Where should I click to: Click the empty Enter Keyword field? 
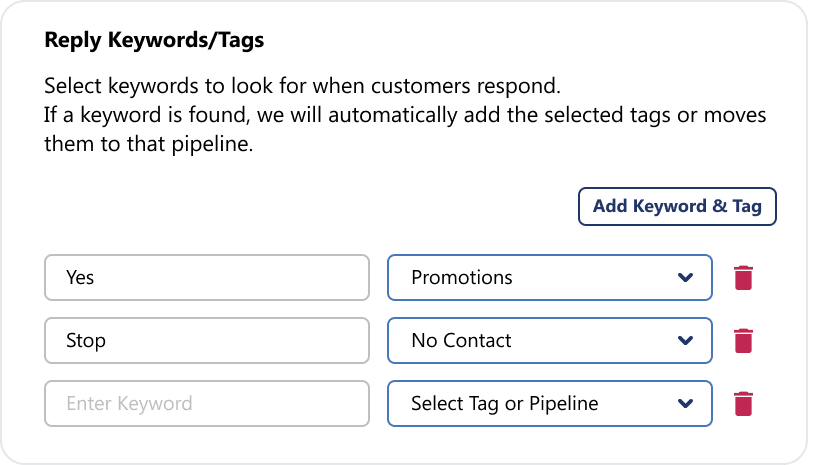coord(207,404)
